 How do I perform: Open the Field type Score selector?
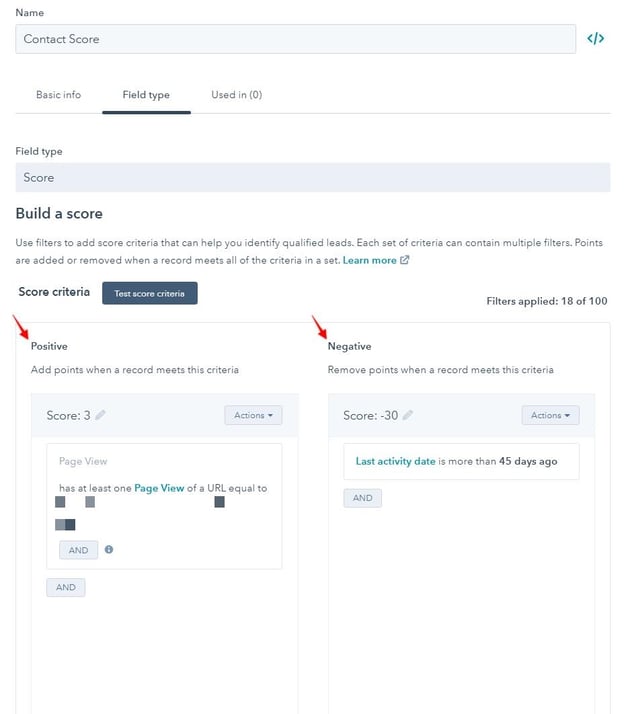(312, 177)
